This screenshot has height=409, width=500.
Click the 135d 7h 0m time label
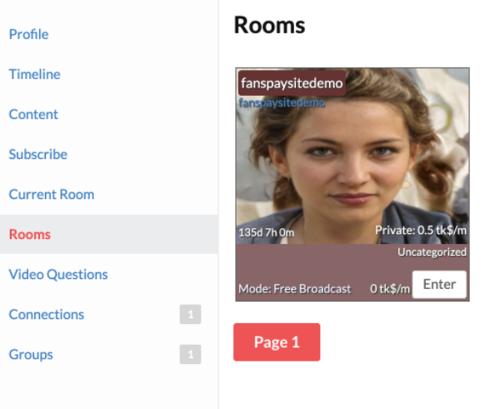click(x=267, y=232)
